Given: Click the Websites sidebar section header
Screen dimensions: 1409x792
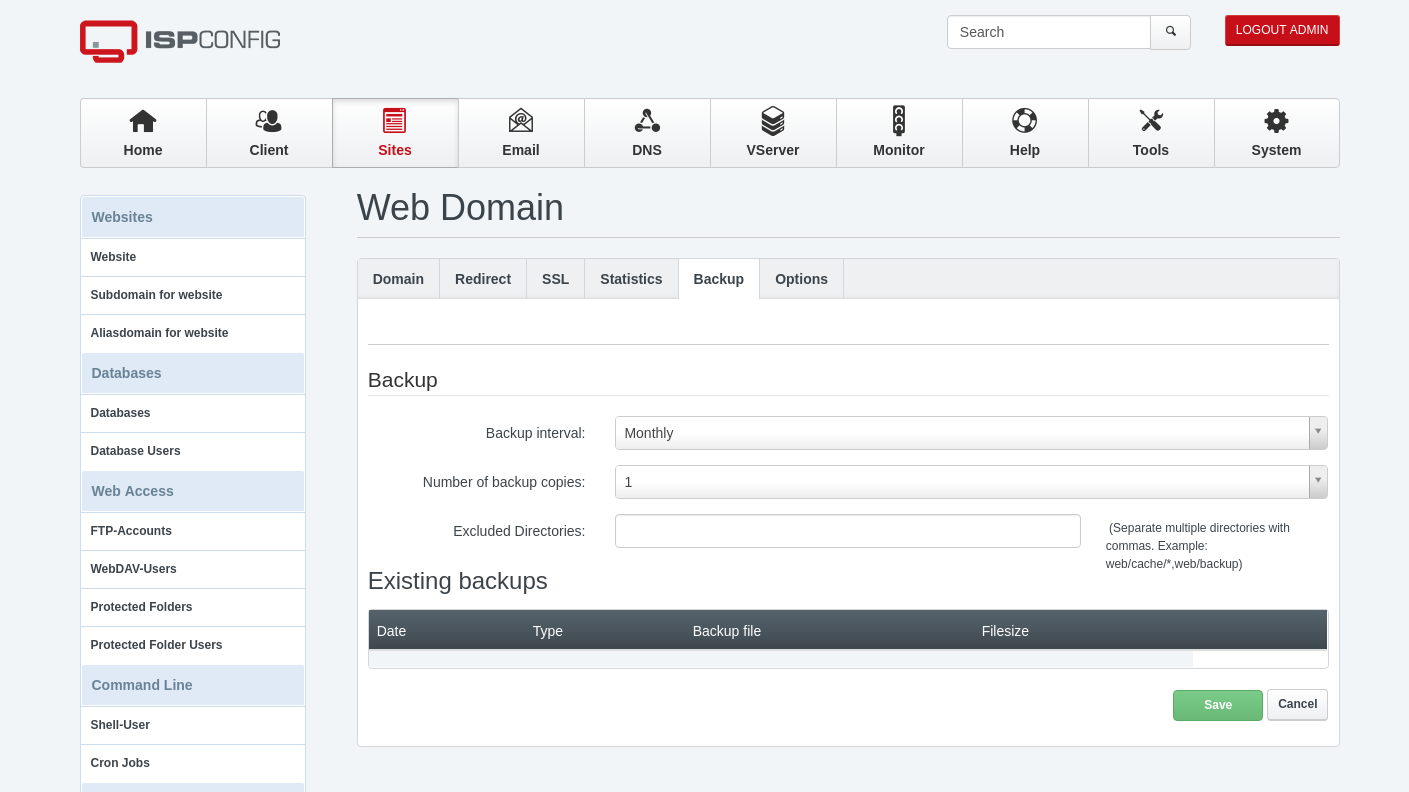Looking at the screenshot, I should [x=193, y=217].
